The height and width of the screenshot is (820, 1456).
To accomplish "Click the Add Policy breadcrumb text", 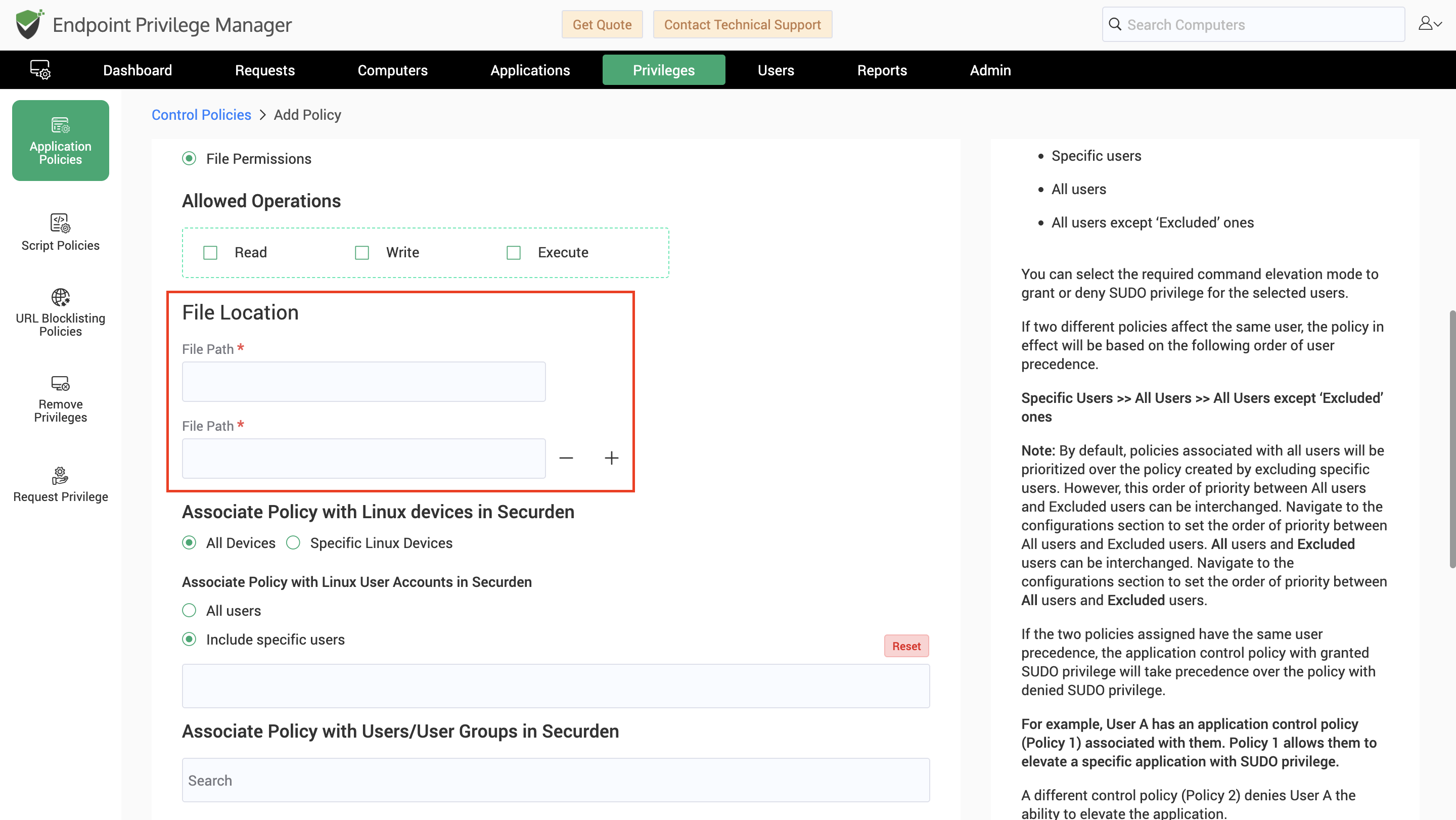I will coord(307,115).
